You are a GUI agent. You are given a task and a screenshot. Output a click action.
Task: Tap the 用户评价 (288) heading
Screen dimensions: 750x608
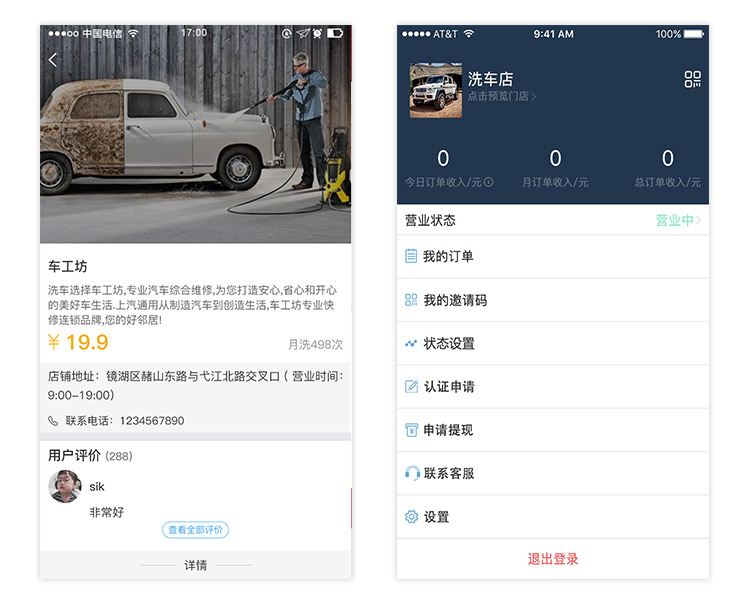(x=90, y=455)
